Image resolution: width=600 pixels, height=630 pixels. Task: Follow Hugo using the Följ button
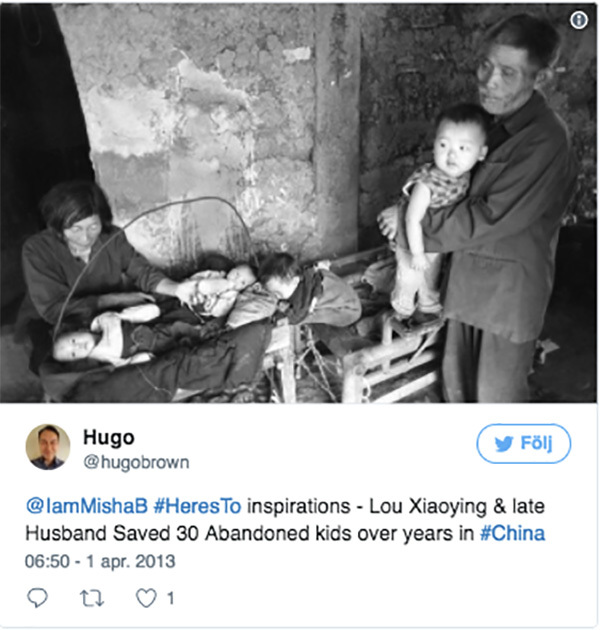coord(523,443)
